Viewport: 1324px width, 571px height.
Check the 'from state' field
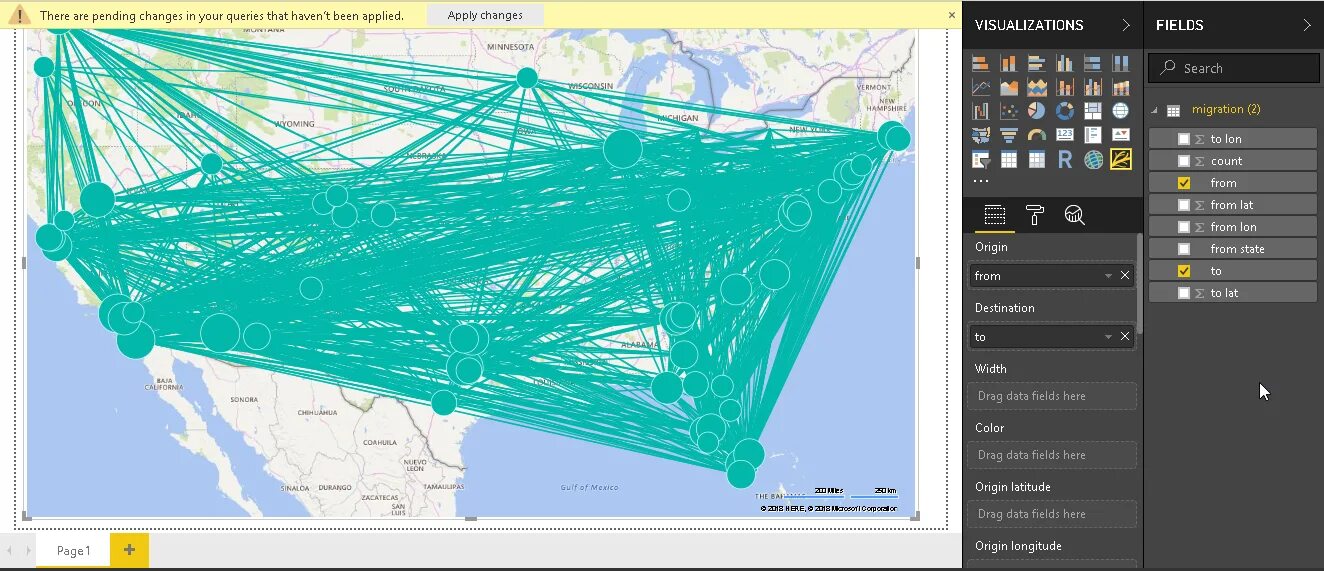point(1184,249)
